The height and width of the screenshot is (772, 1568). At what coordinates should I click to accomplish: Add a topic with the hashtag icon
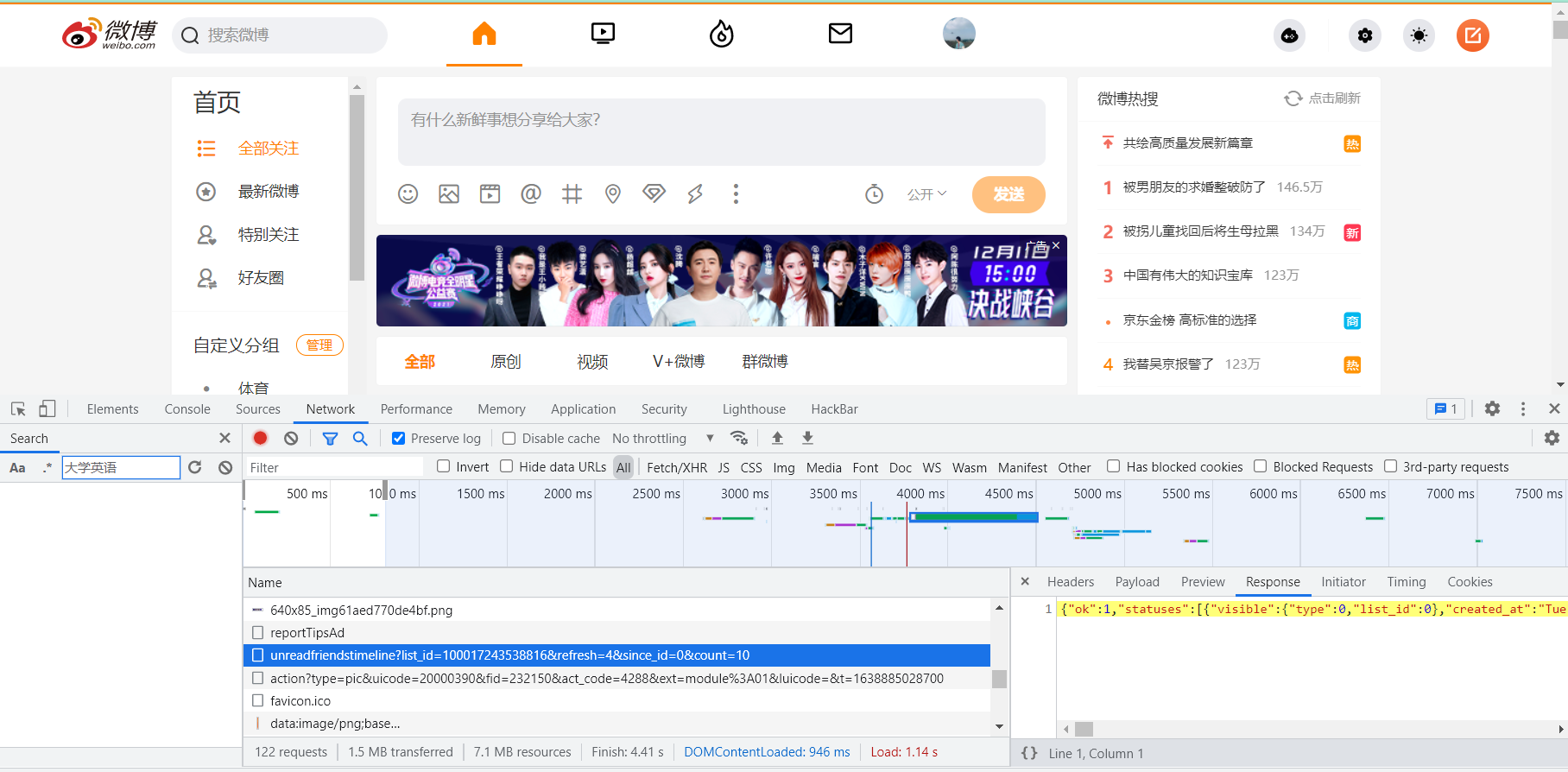click(572, 194)
